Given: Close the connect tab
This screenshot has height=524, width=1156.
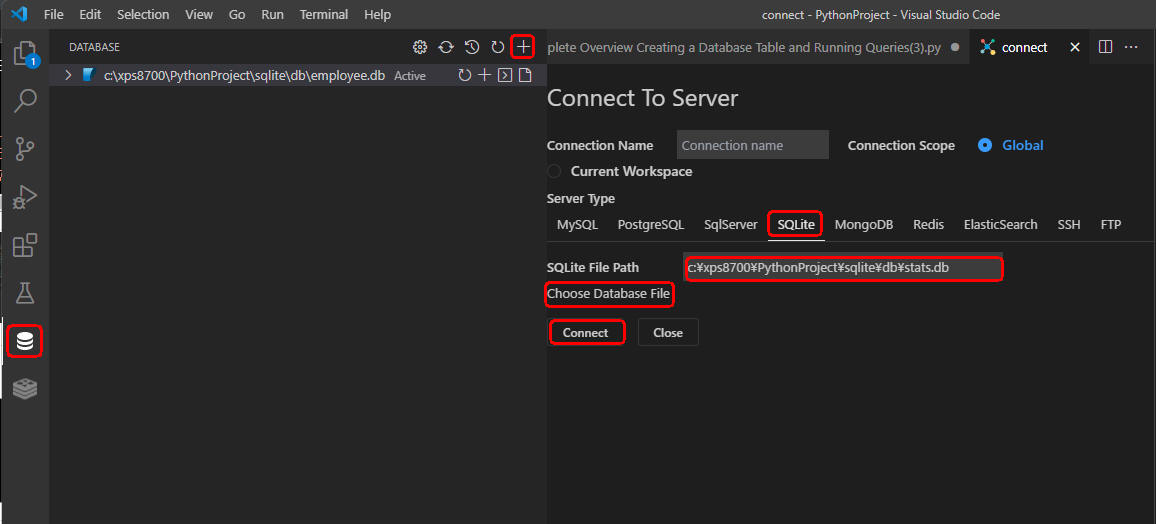Looking at the screenshot, I should click(1074, 47).
